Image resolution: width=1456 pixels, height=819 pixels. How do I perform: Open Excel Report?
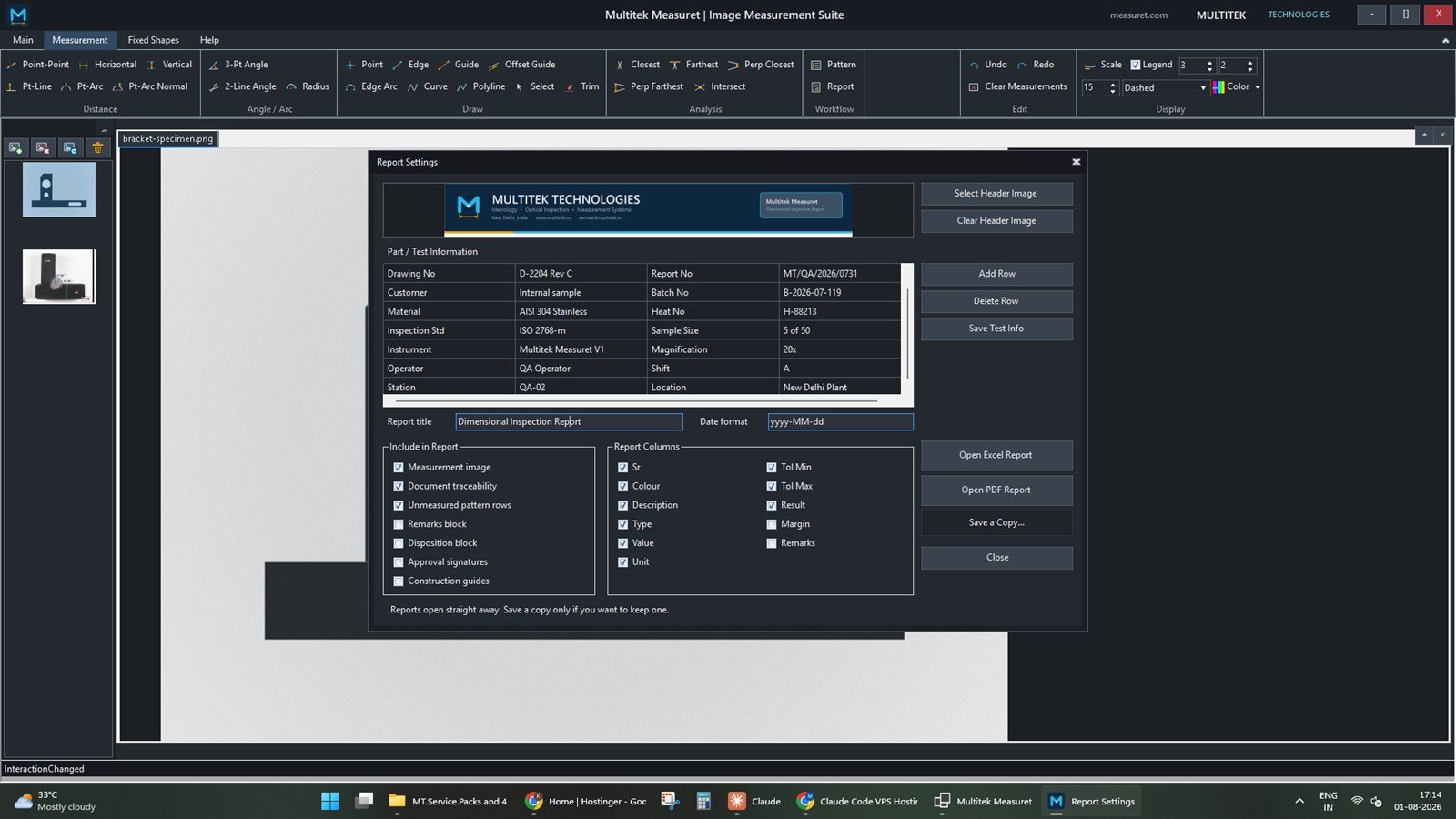click(x=996, y=455)
